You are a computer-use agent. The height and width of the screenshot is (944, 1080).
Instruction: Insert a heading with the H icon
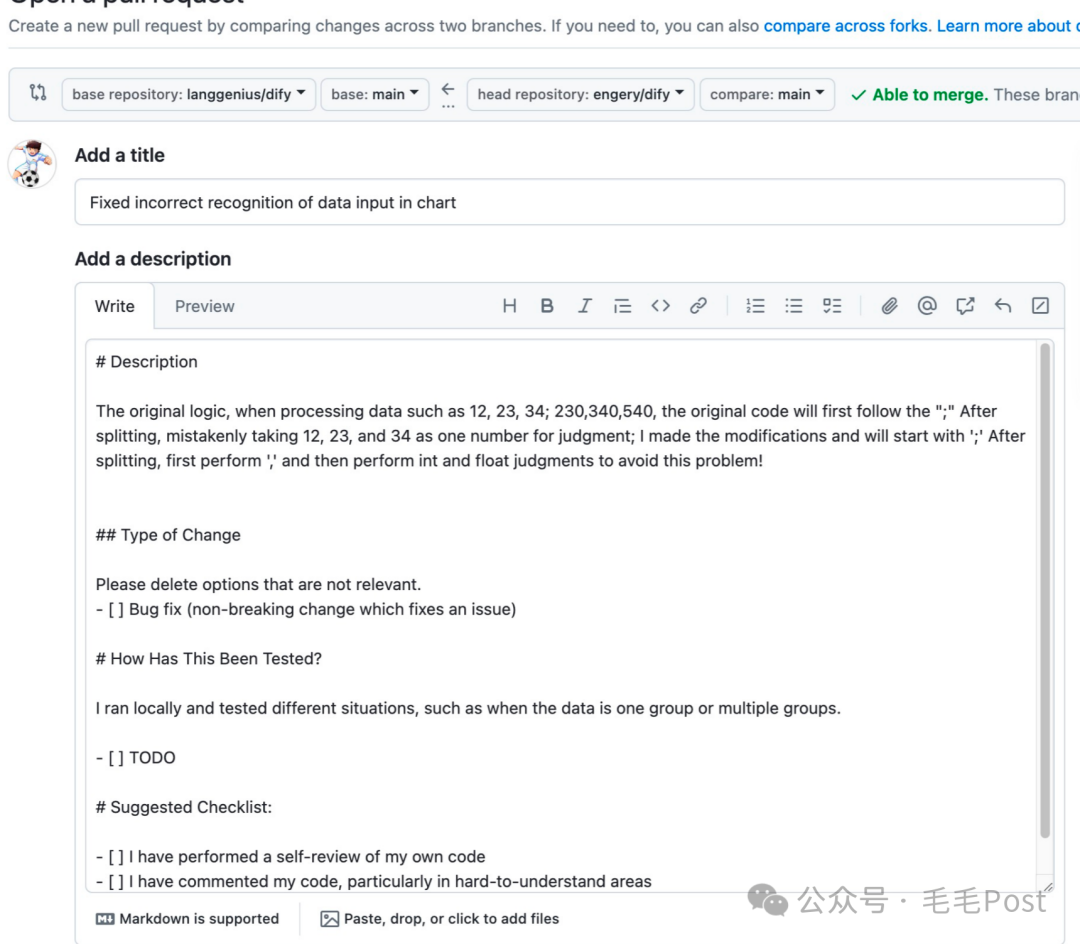pos(509,306)
